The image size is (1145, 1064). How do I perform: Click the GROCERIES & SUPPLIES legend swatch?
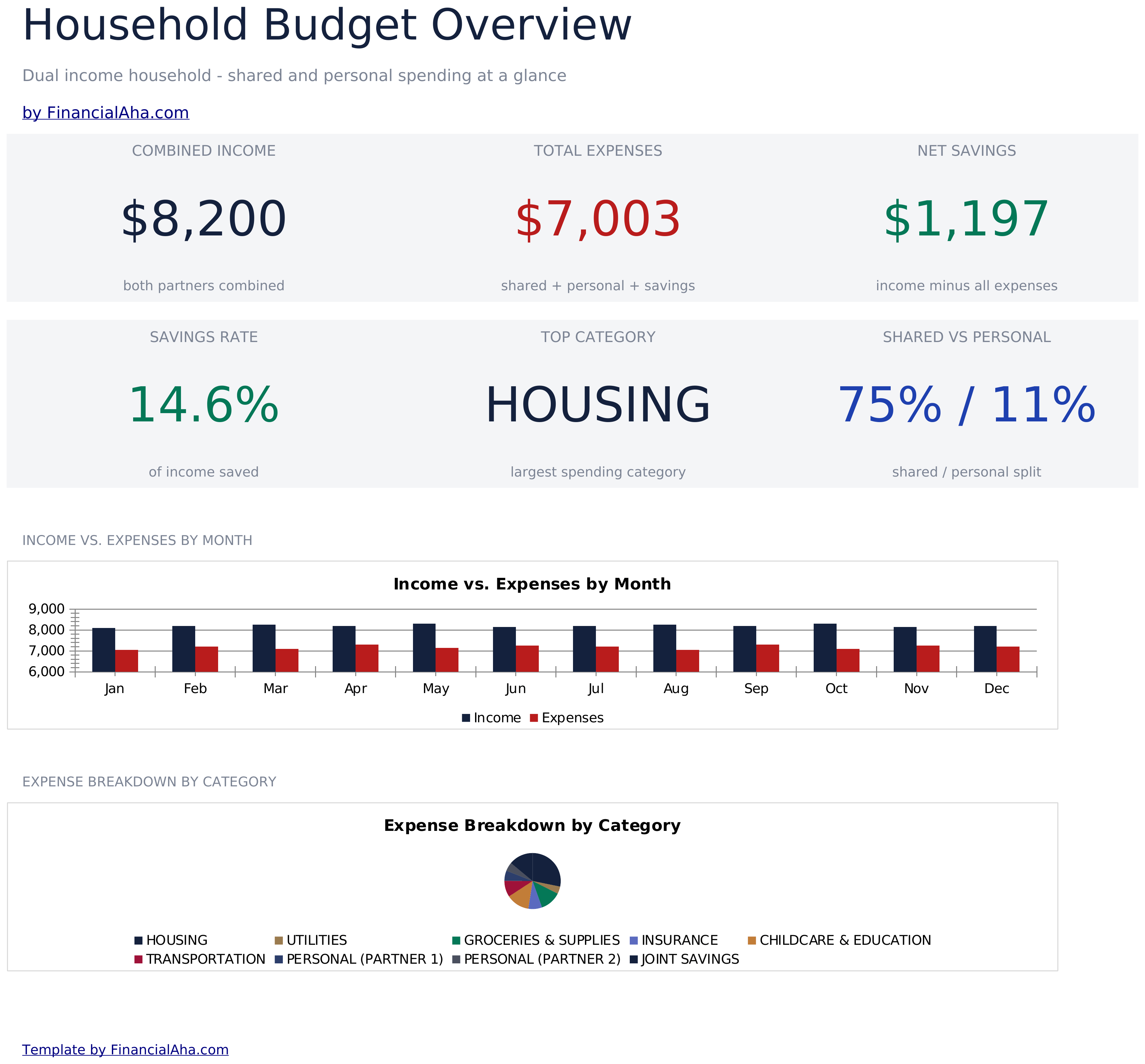pyautogui.click(x=456, y=940)
